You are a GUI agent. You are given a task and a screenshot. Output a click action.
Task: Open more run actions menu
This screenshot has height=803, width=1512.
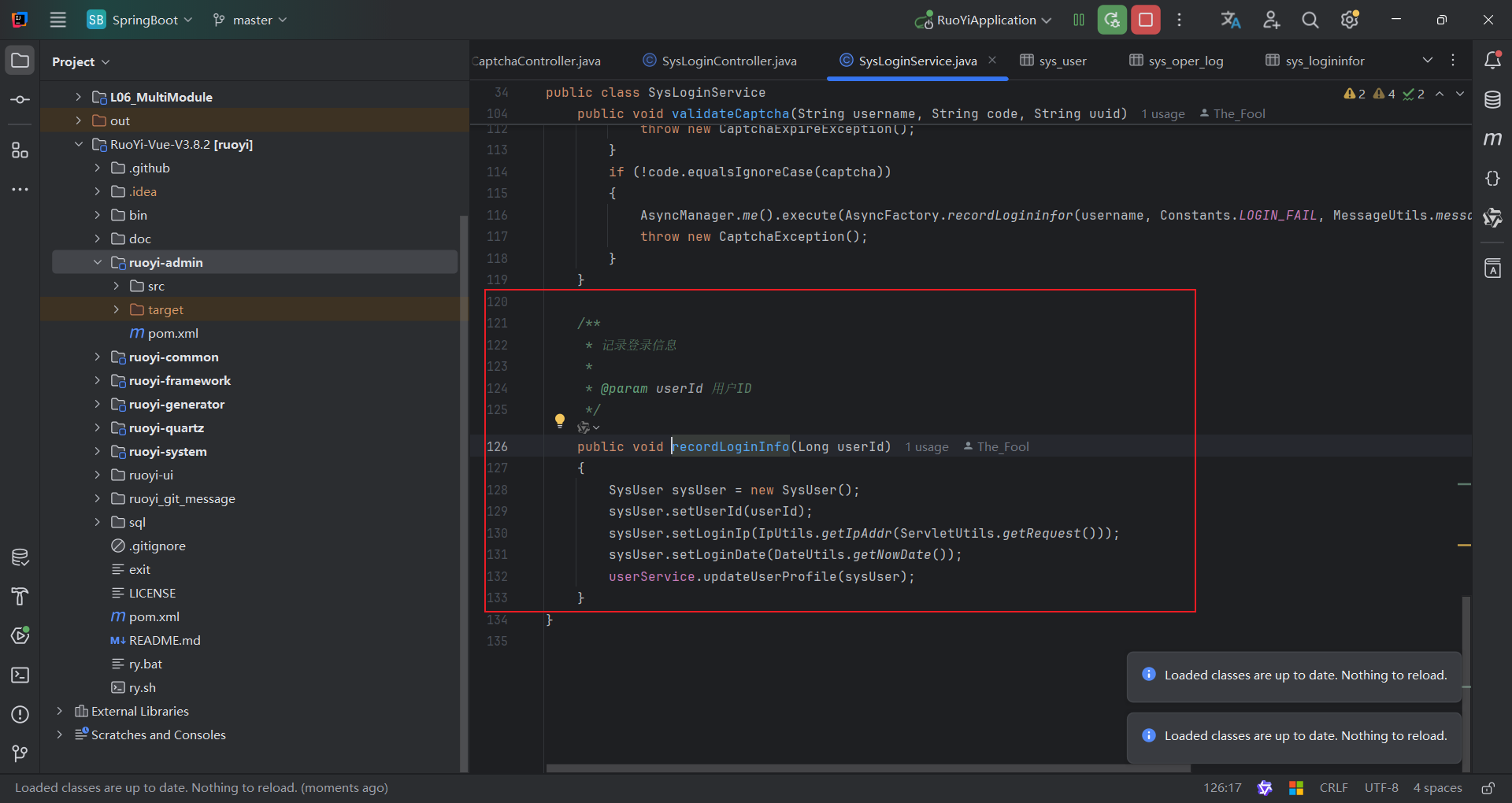click(1179, 20)
